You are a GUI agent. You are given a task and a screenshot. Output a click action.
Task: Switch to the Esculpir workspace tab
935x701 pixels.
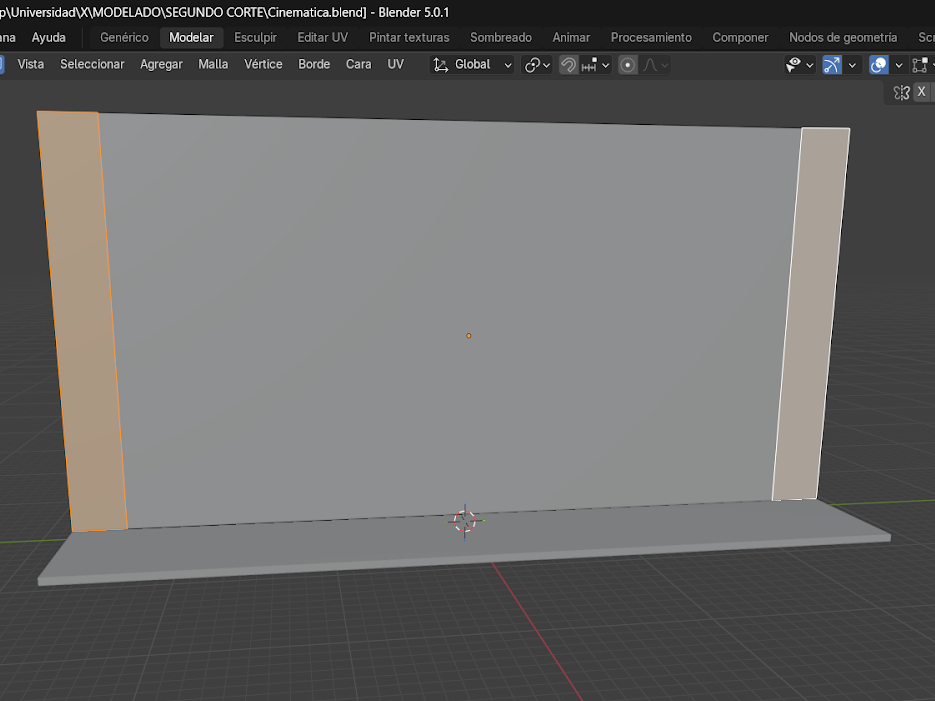(255, 37)
